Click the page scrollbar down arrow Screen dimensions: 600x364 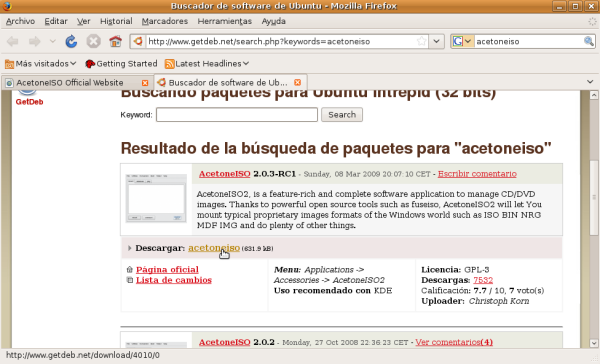coord(594,343)
